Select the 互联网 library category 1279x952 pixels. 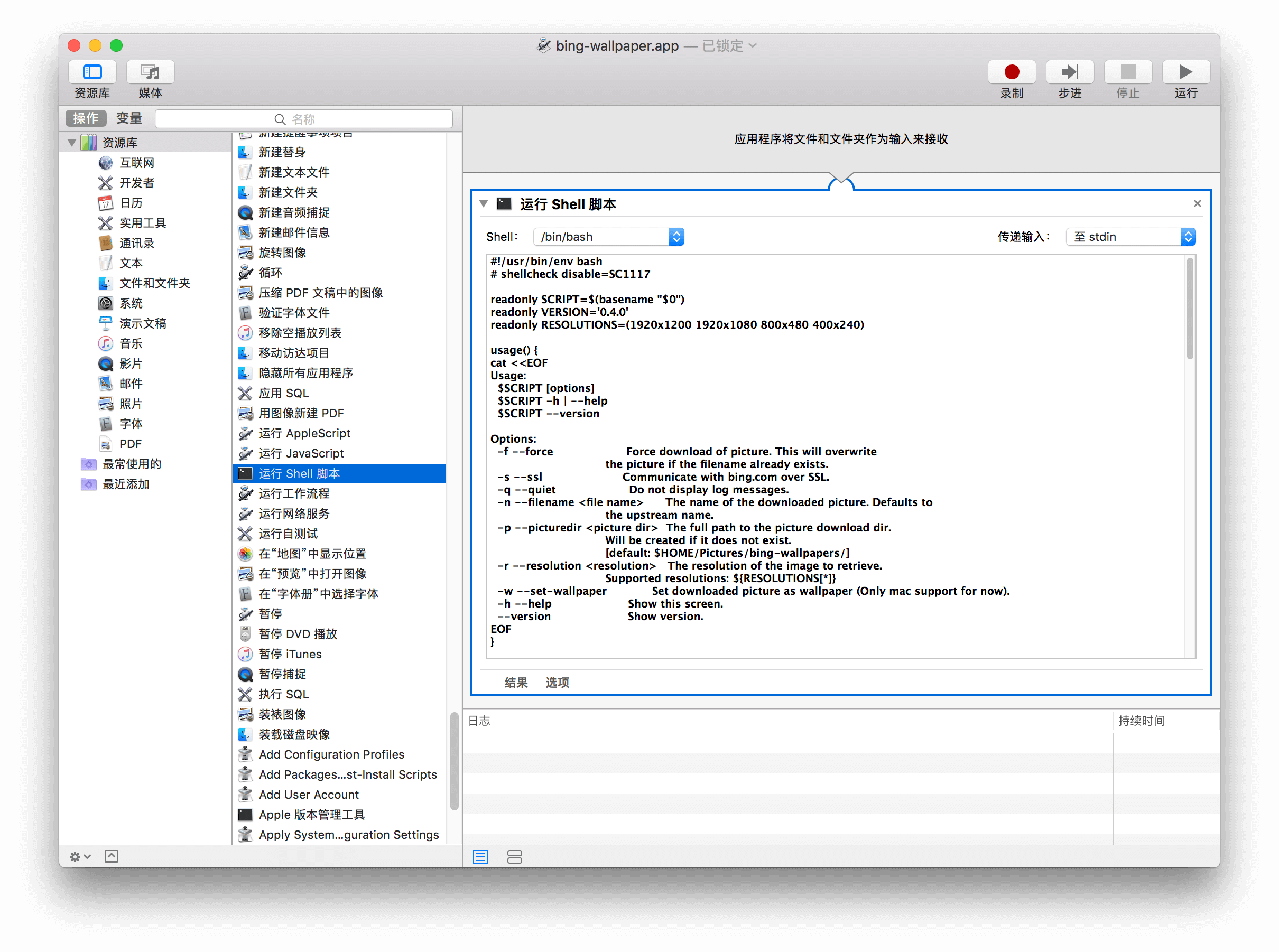click(136, 163)
